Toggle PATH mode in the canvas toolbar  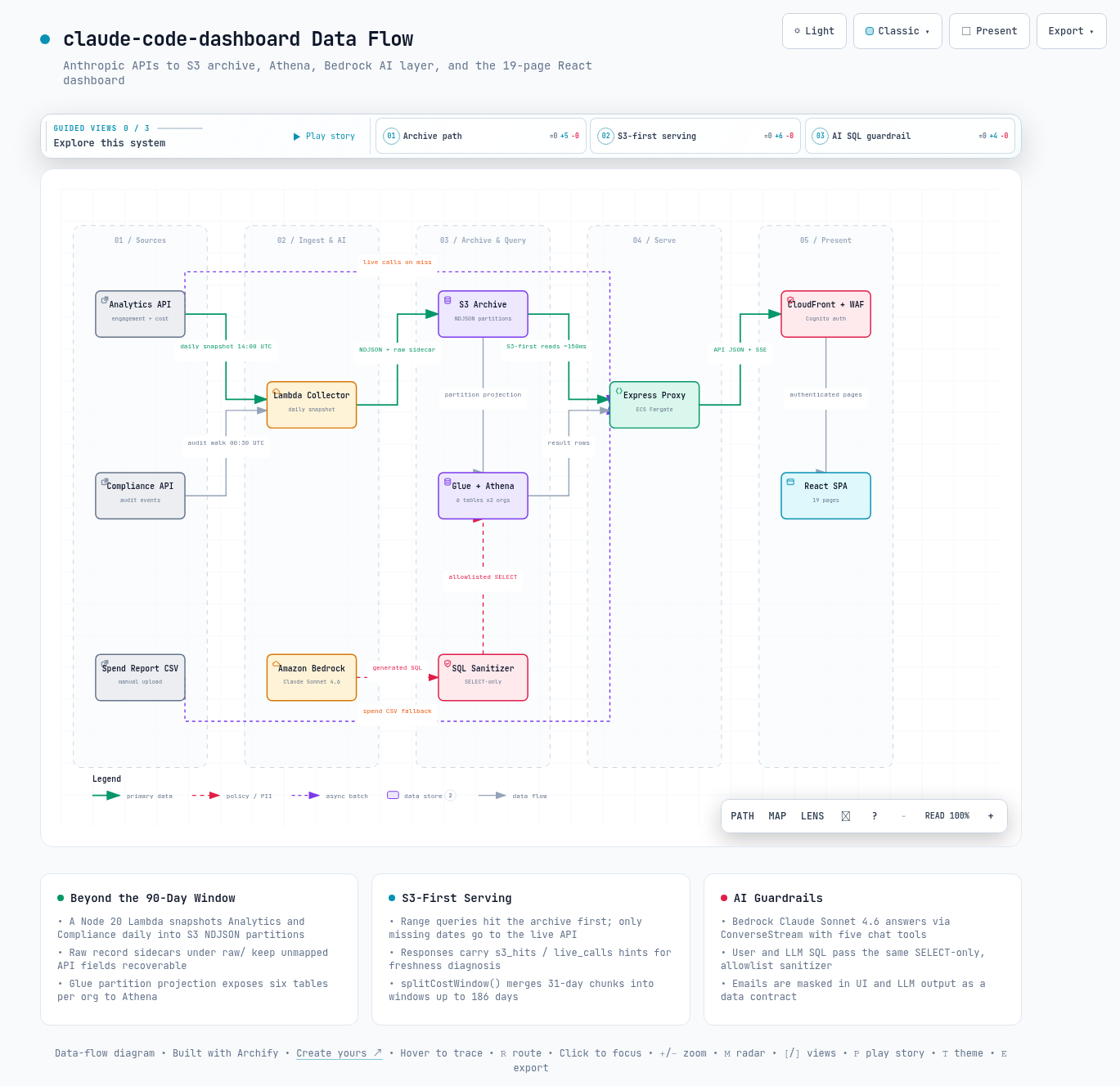(x=742, y=816)
